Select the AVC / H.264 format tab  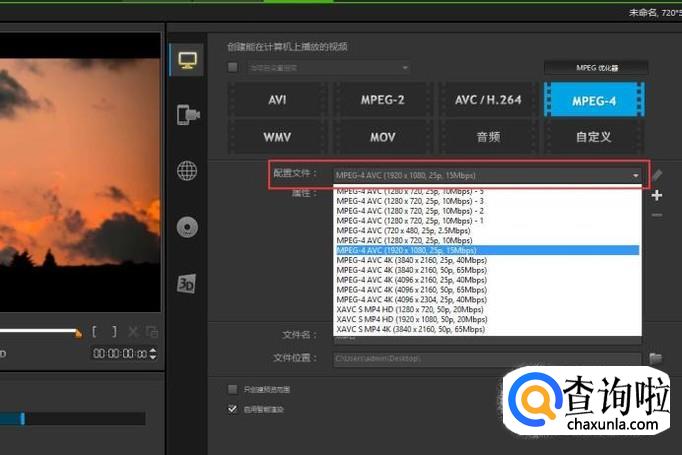pos(488,100)
